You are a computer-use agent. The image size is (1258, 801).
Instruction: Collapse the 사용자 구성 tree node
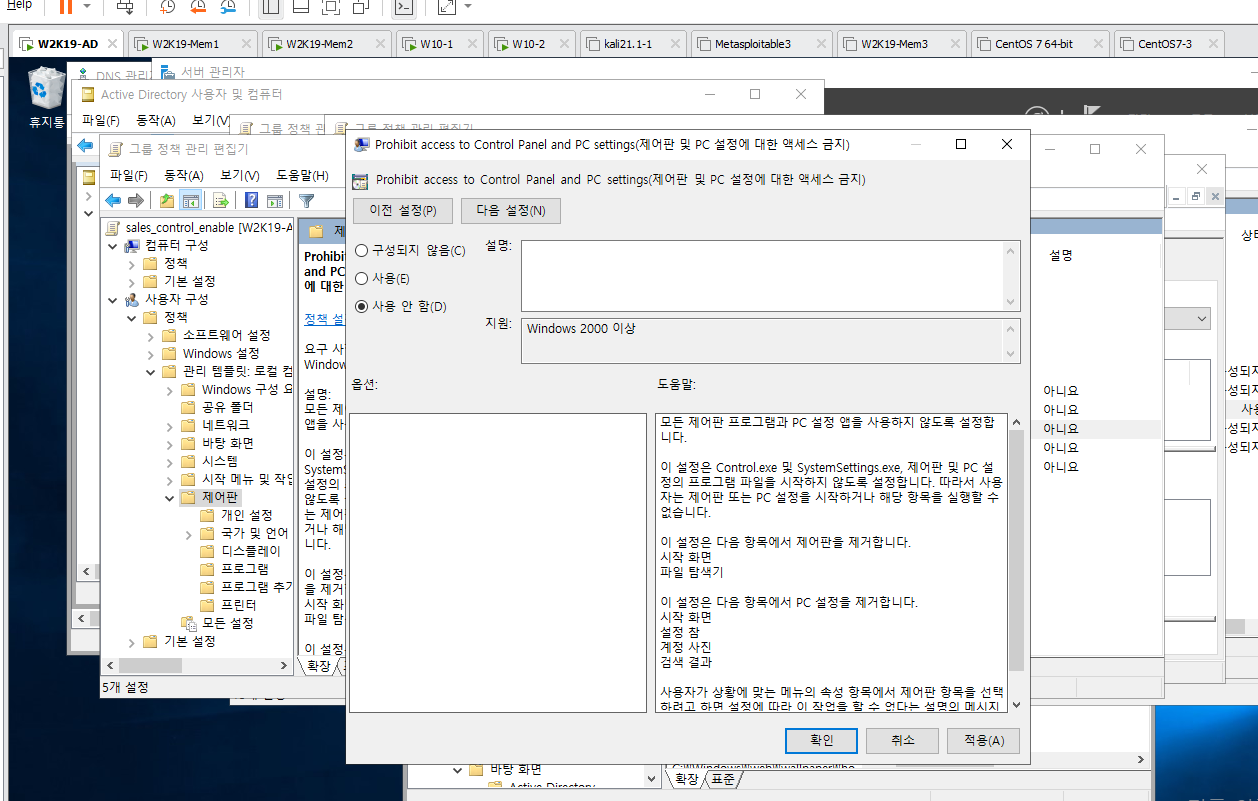113,299
